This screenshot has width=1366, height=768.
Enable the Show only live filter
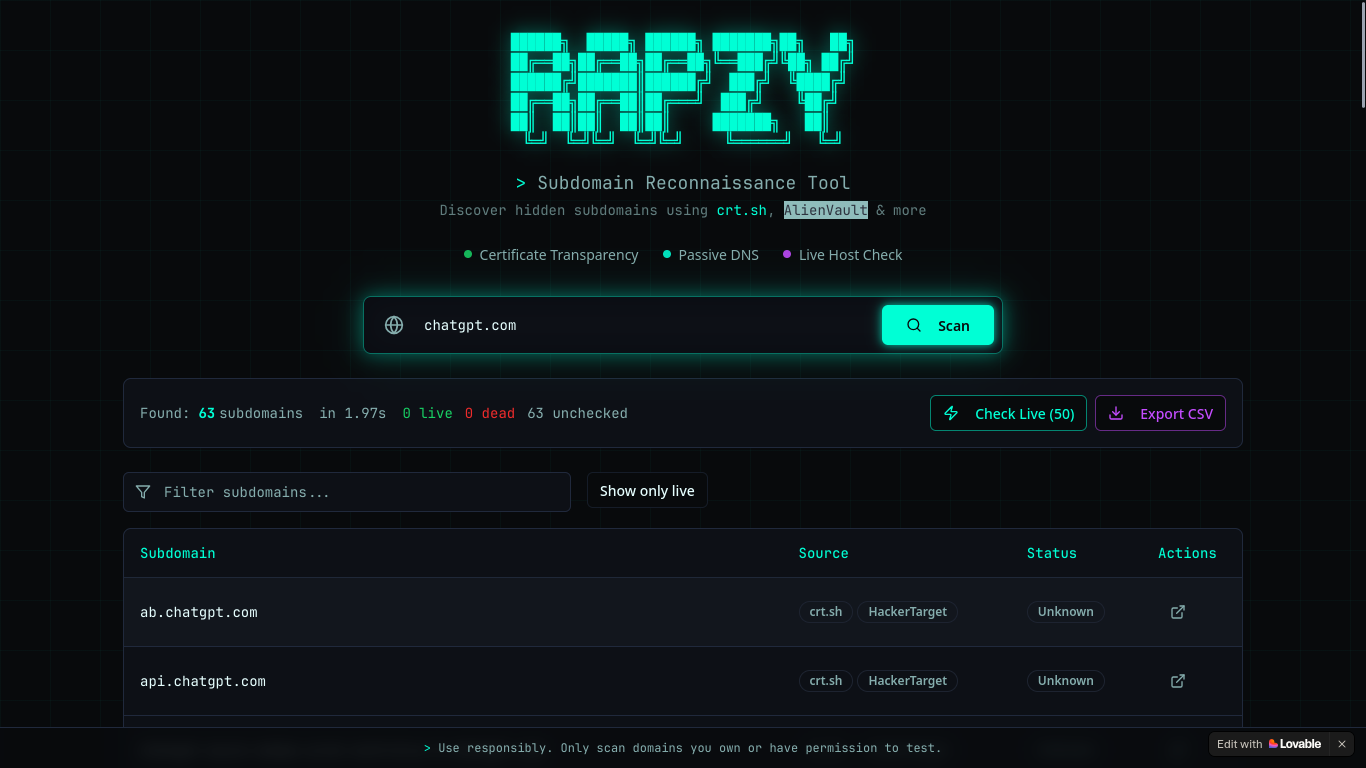pos(647,490)
